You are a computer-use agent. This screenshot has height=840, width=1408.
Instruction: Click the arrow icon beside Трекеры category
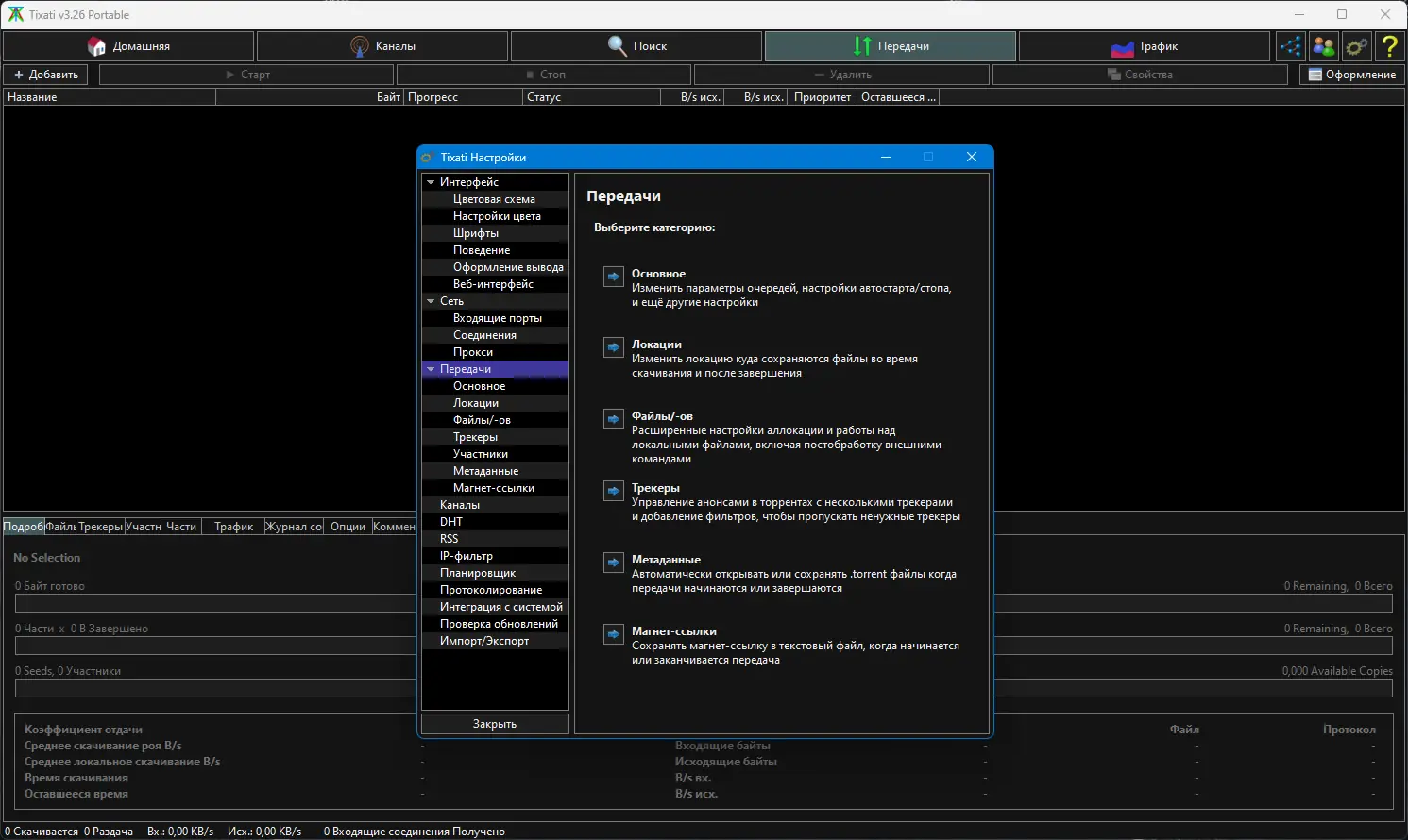614,491
